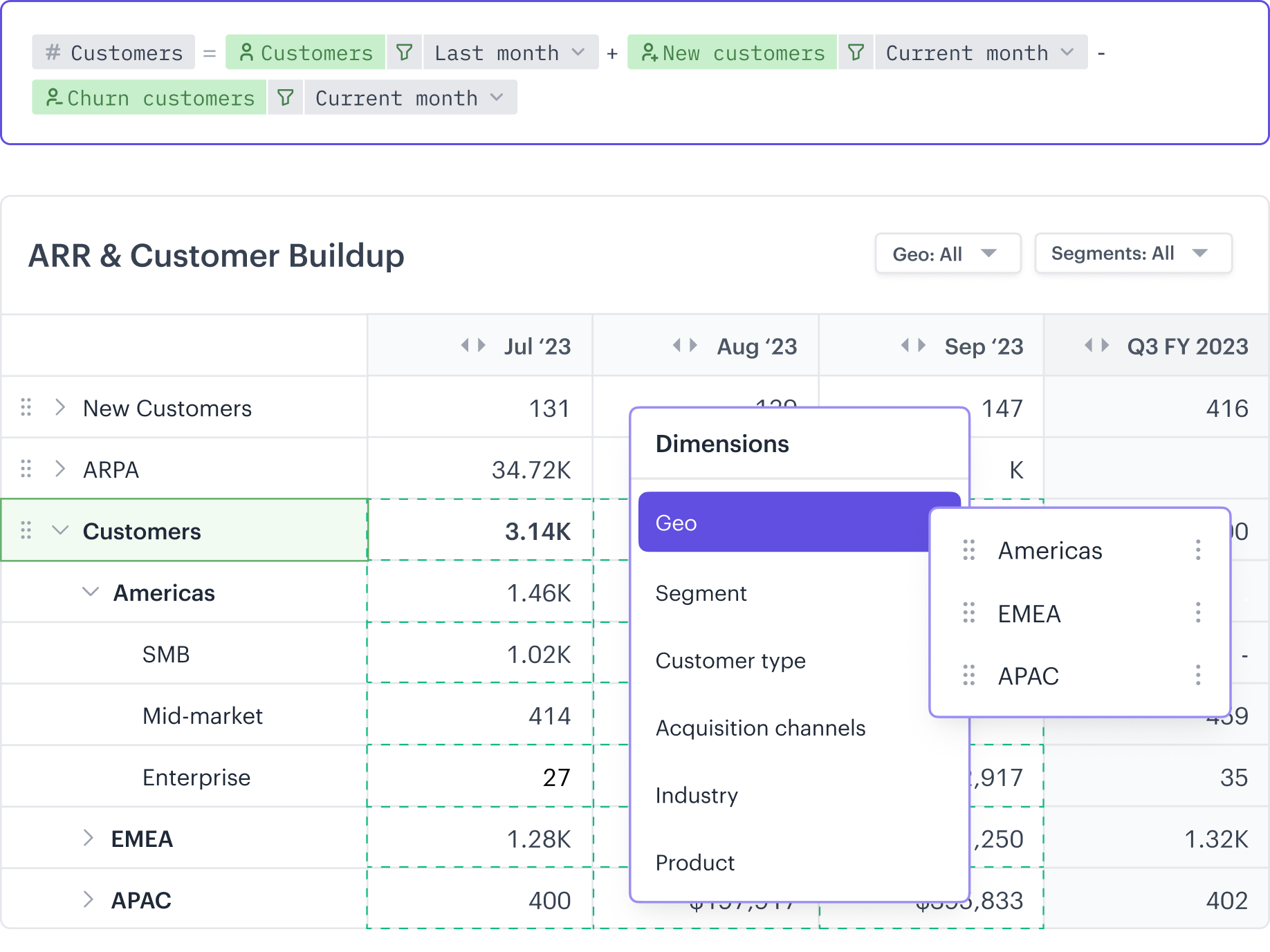
Task: Click the filter icon beside Churn customers
Action: pyautogui.click(x=286, y=97)
